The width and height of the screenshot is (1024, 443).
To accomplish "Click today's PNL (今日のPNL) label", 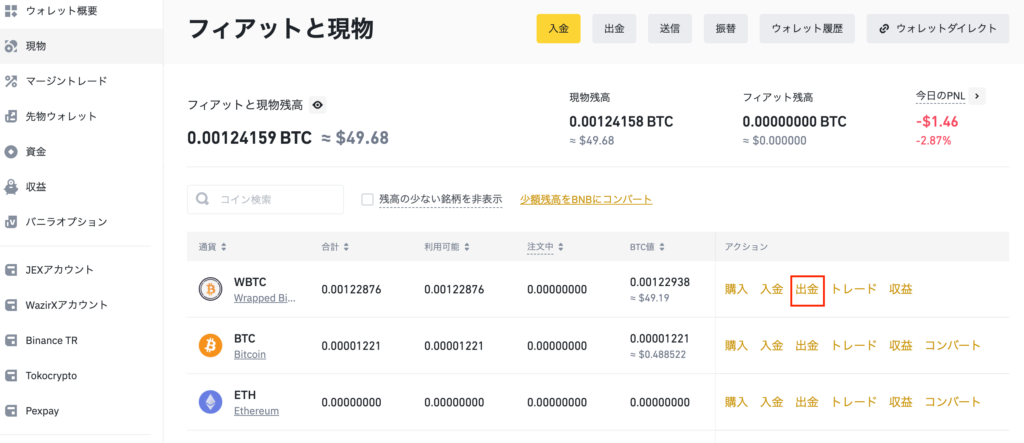I will 940,97.
